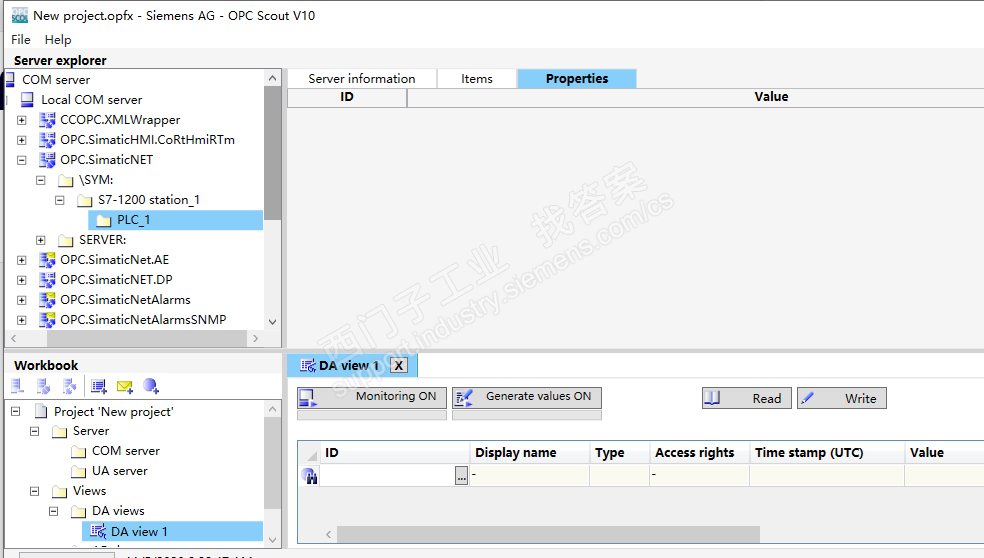
Task: Click the \SYM: folder icon
Action: click(65, 181)
